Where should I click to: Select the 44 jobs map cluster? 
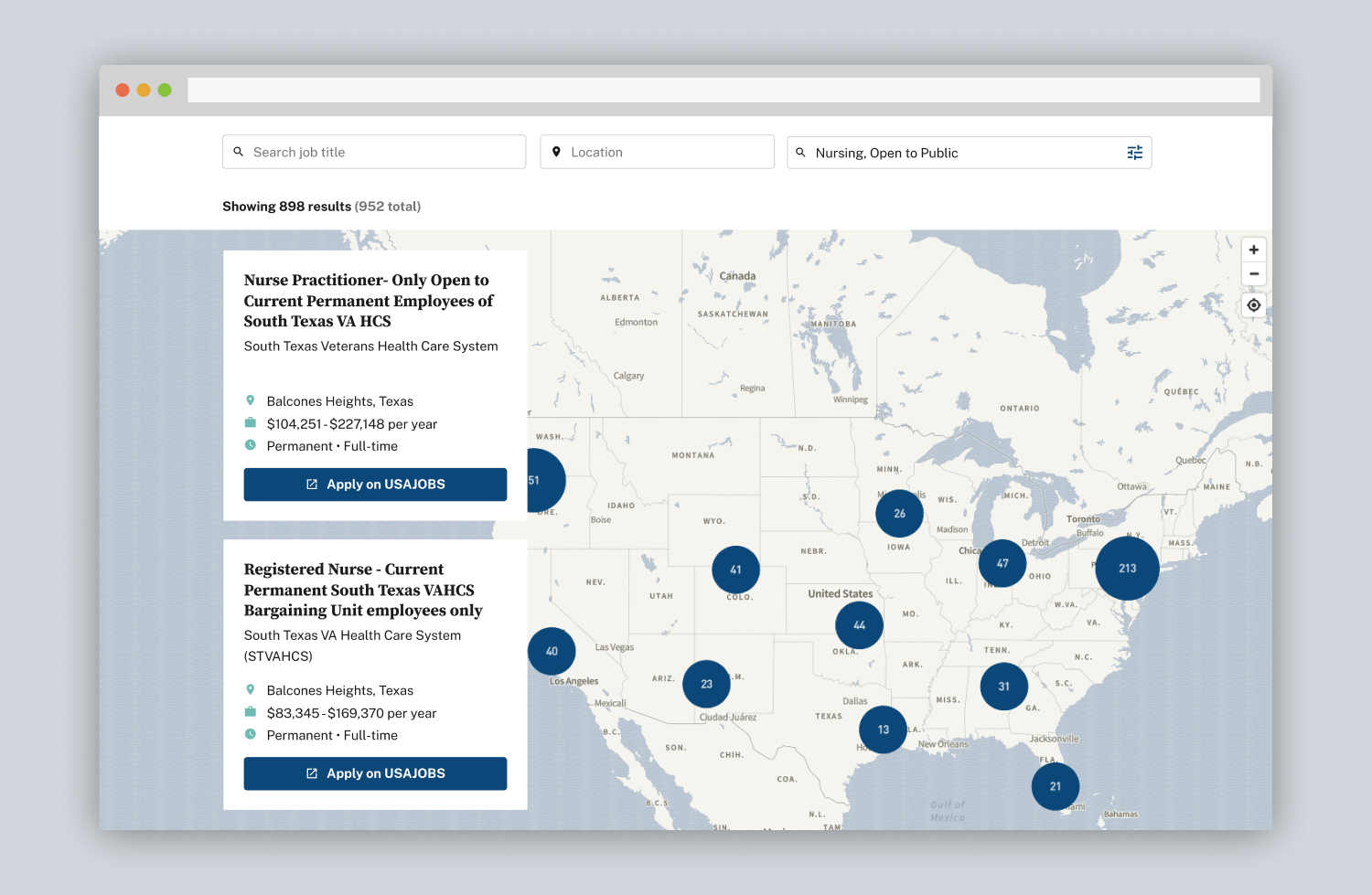[x=859, y=625]
